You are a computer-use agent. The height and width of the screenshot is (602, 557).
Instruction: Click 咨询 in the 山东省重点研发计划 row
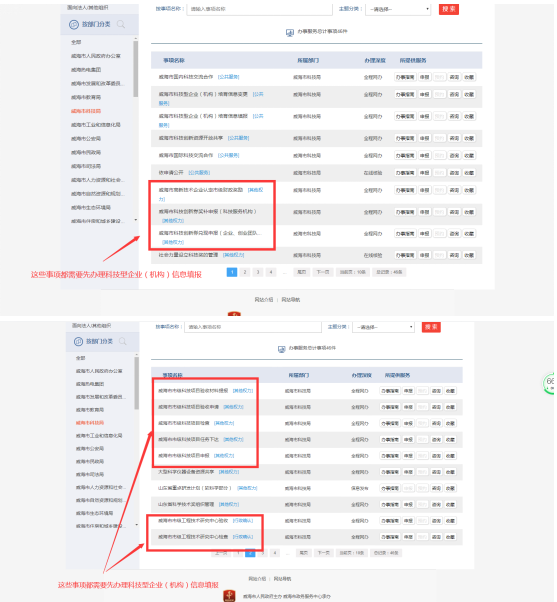[436, 488]
